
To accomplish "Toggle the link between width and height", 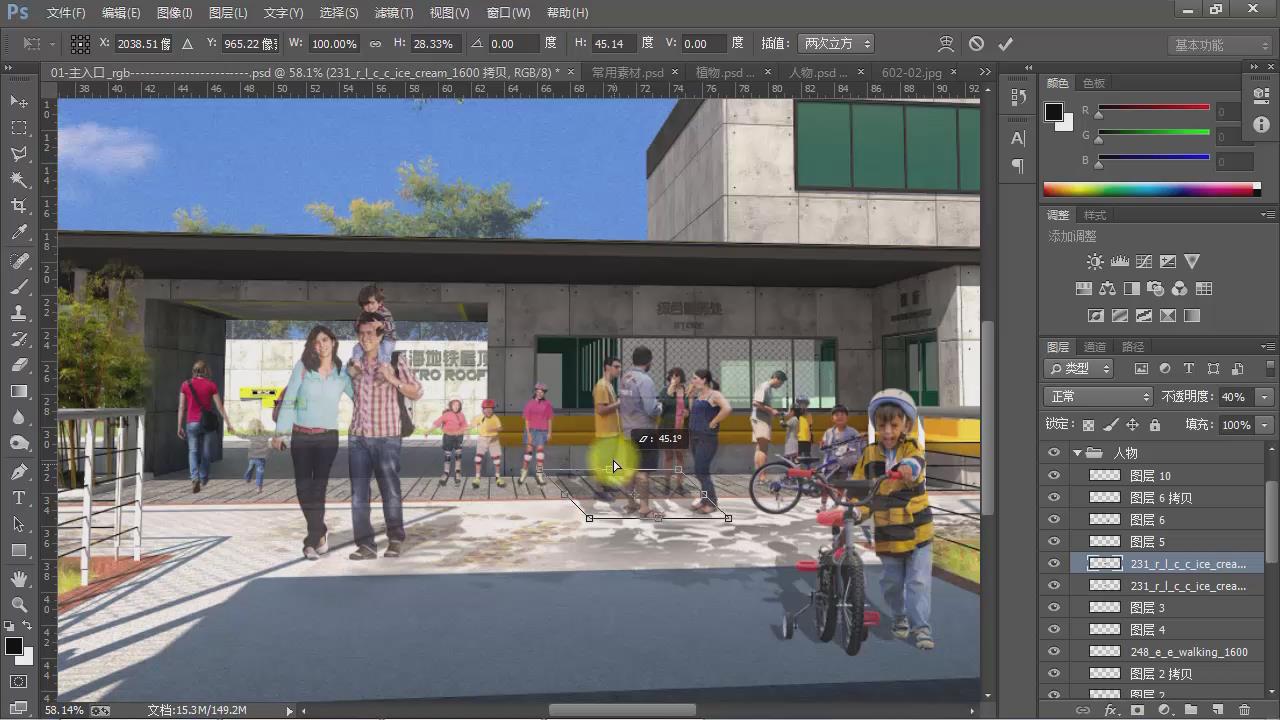I will [375, 44].
